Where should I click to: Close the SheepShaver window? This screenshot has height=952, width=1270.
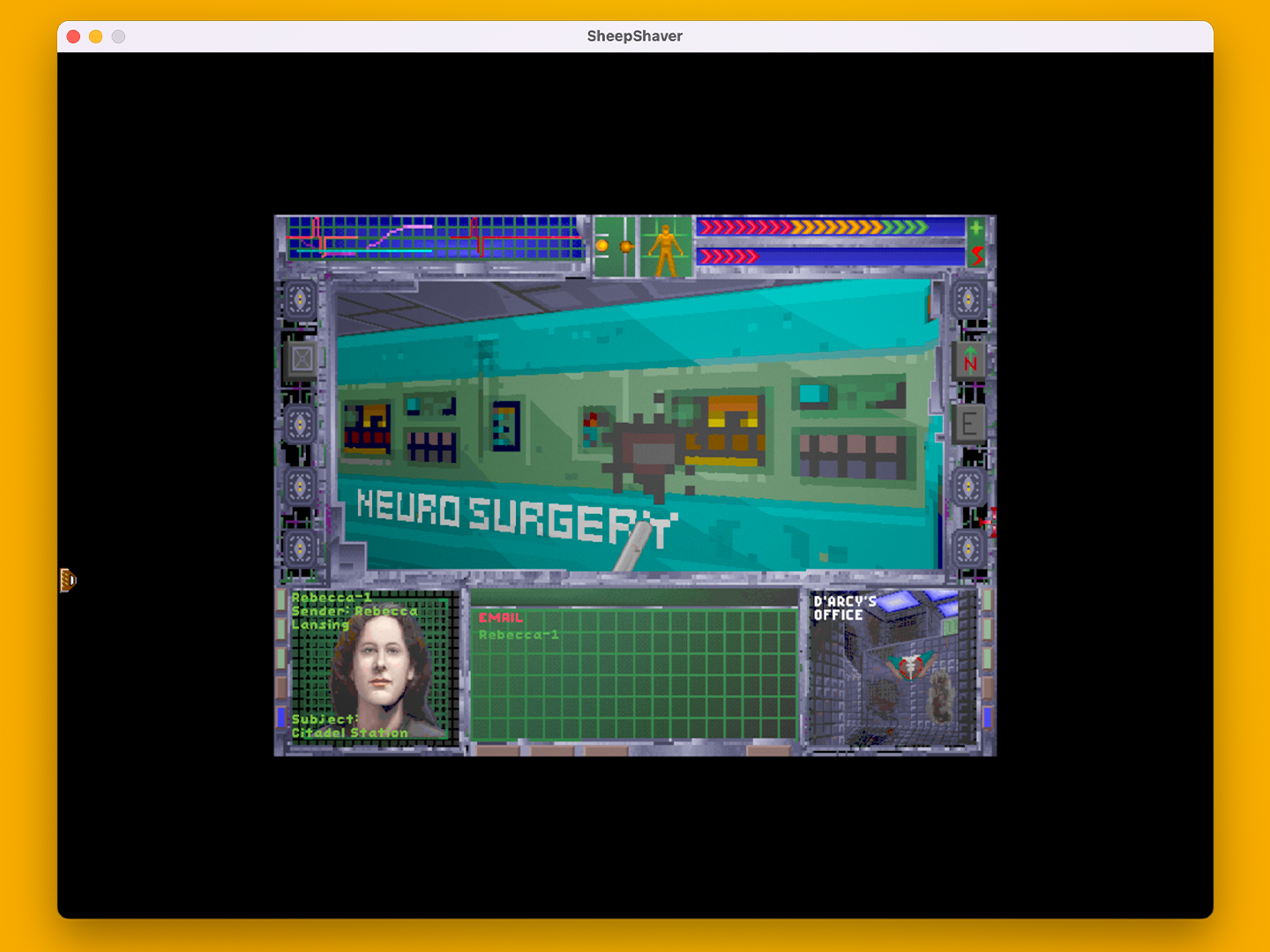[x=73, y=36]
